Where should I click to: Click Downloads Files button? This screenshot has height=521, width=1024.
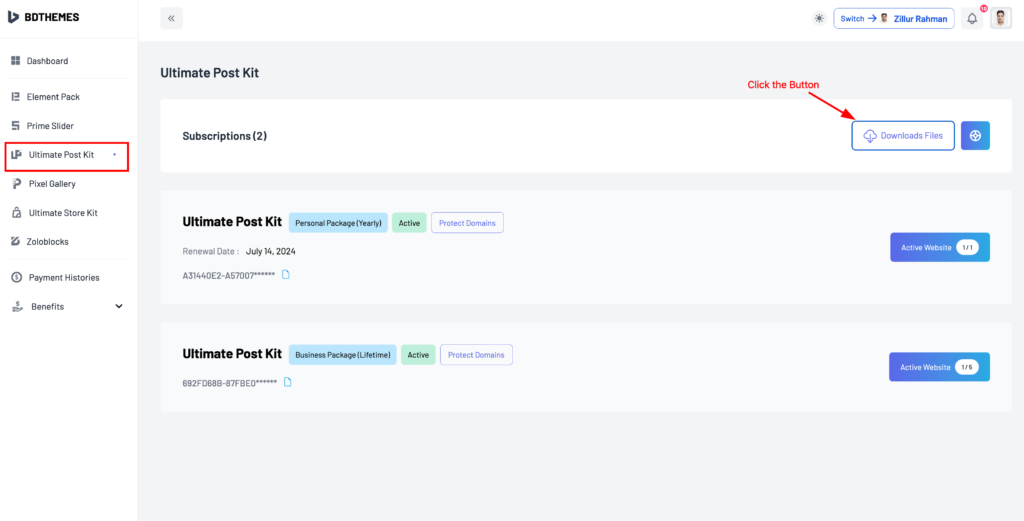903,136
